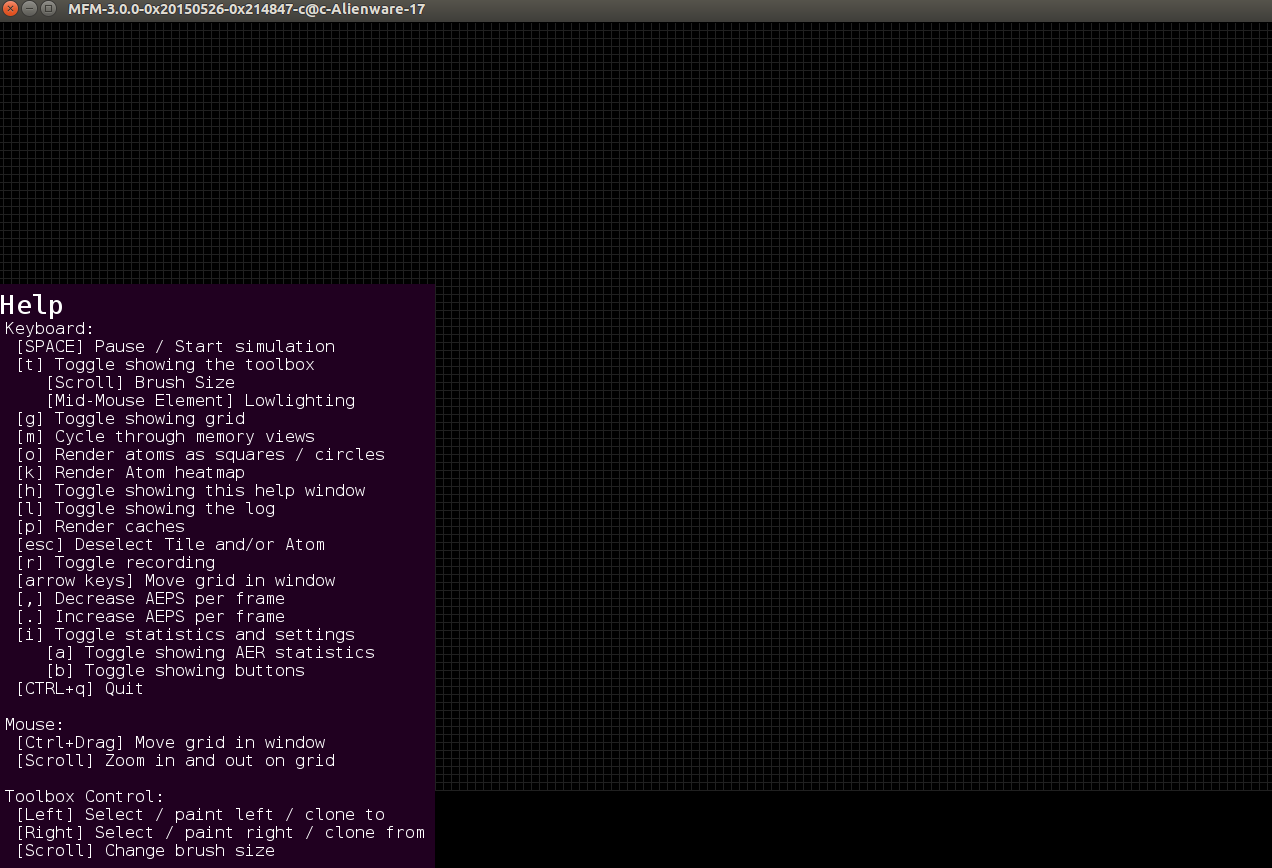1272x868 pixels.
Task: Select the Toggle showing this help window line
Action: coord(190,491)
